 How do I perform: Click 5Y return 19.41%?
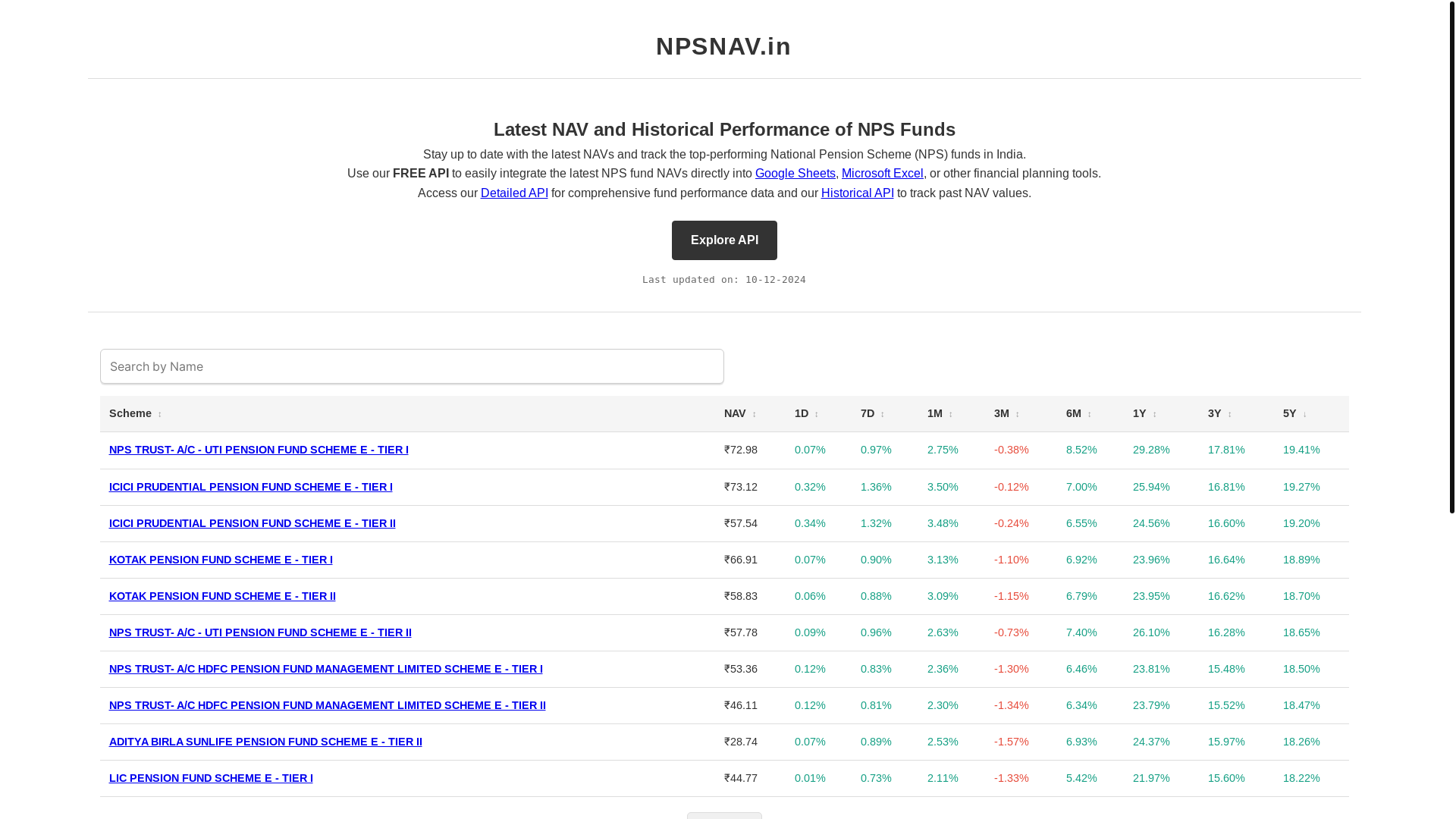1301,450
